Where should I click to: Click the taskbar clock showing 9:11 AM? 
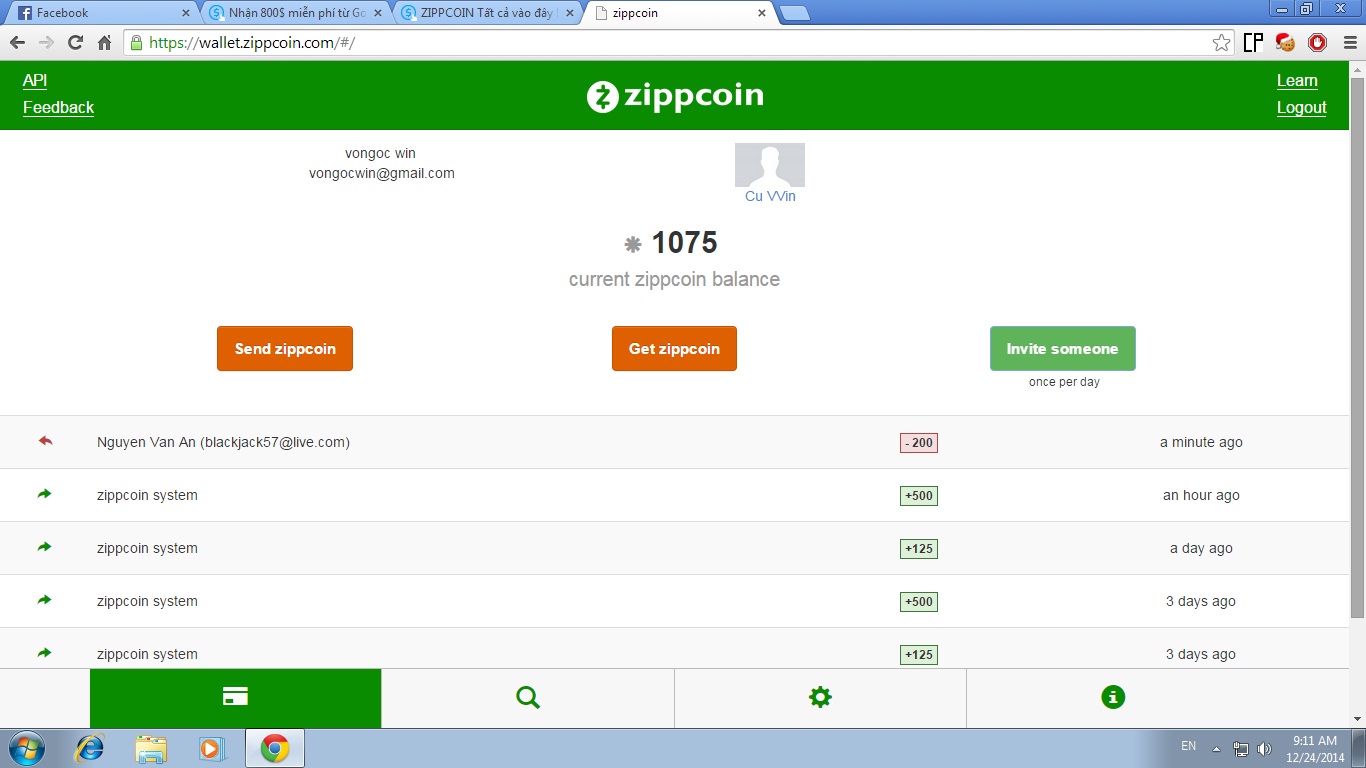(x=1315, y=749)
